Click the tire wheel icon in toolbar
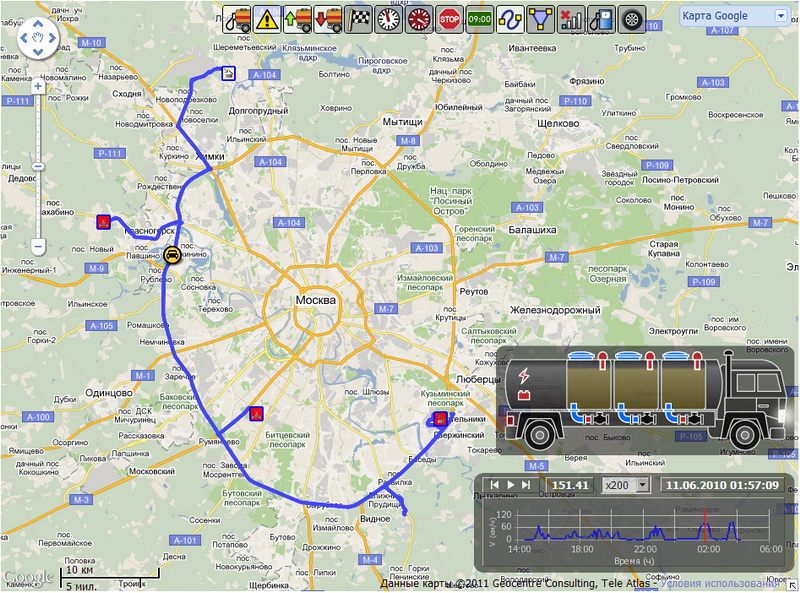 [x=631, y=19]
